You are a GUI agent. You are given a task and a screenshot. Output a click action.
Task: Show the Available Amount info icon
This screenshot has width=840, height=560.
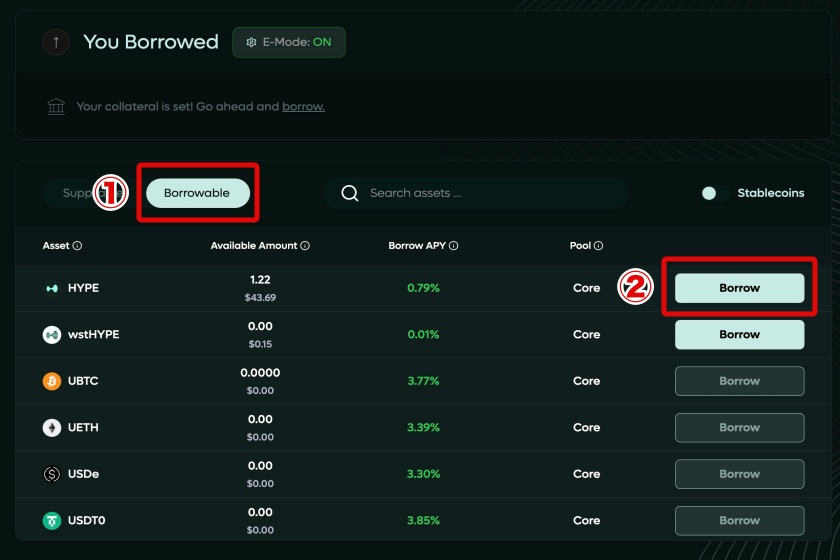[x=305, y=245]
